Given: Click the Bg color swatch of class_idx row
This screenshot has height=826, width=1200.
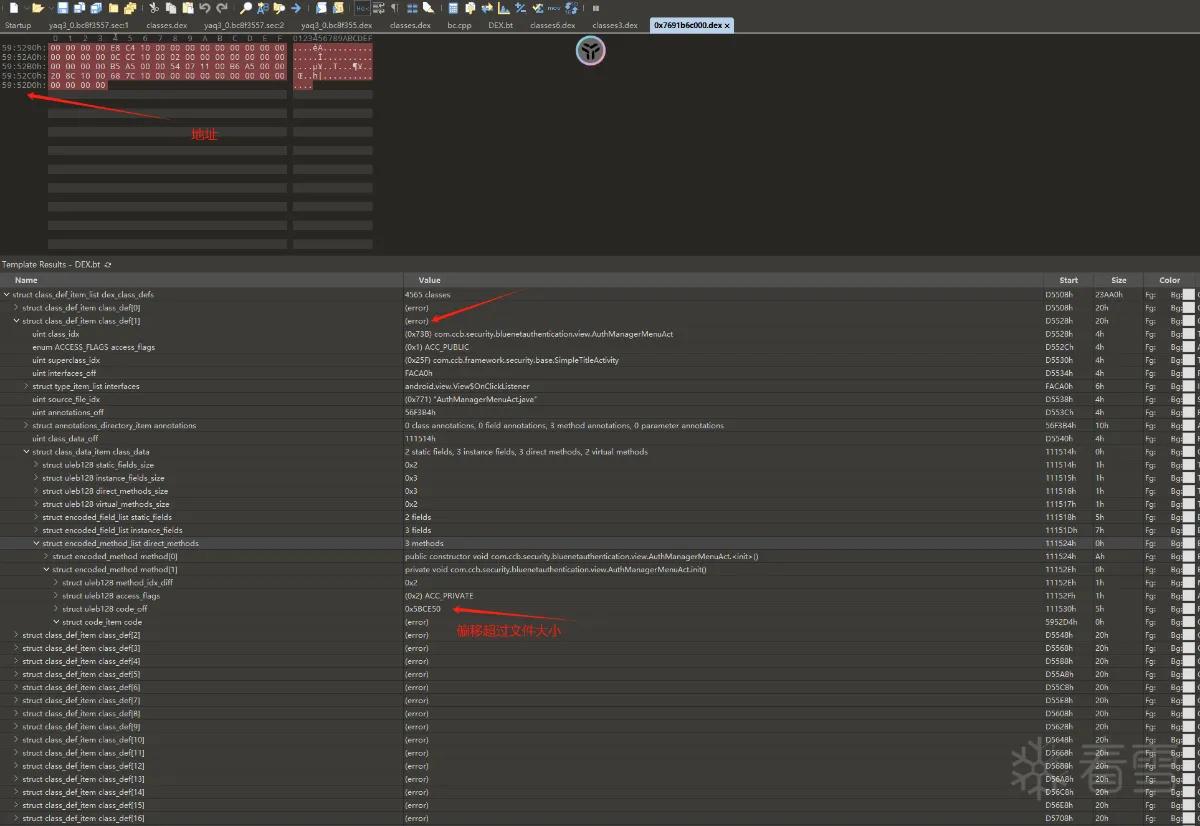Looking at the screenshot, I should pos(1189,334).
